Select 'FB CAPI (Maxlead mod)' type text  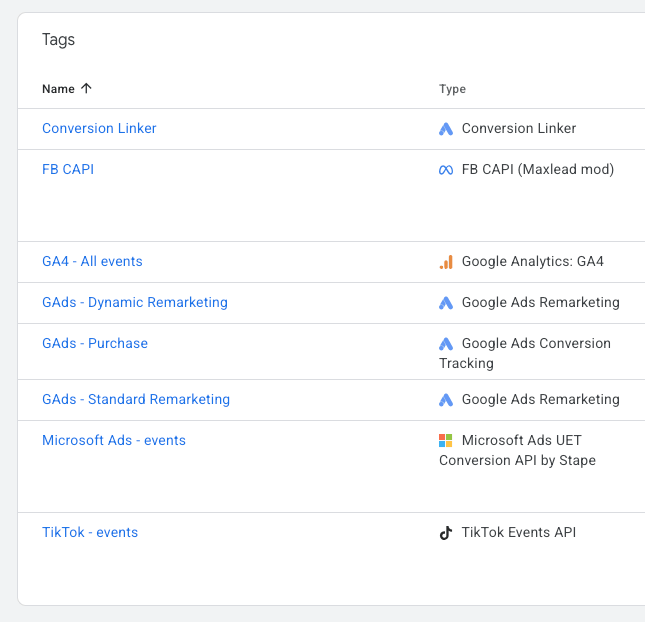pyautogui.click(x=538, y=169)
